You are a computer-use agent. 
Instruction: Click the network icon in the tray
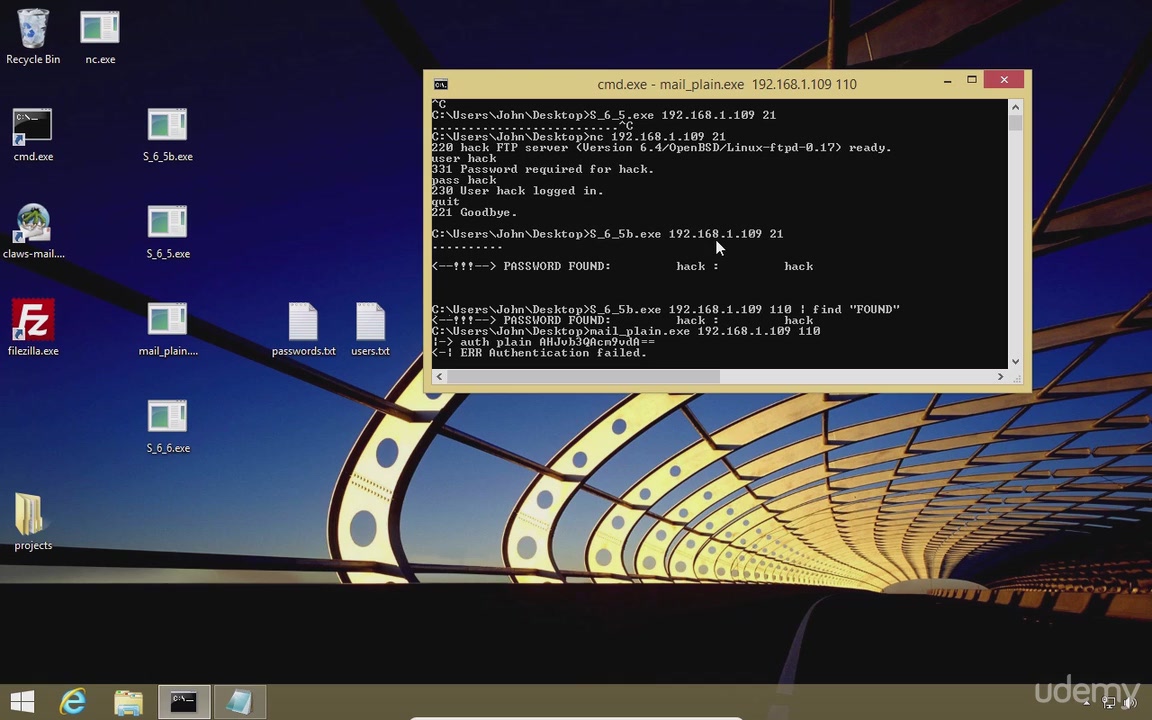pyautogui.click(x=1109, y=703)
